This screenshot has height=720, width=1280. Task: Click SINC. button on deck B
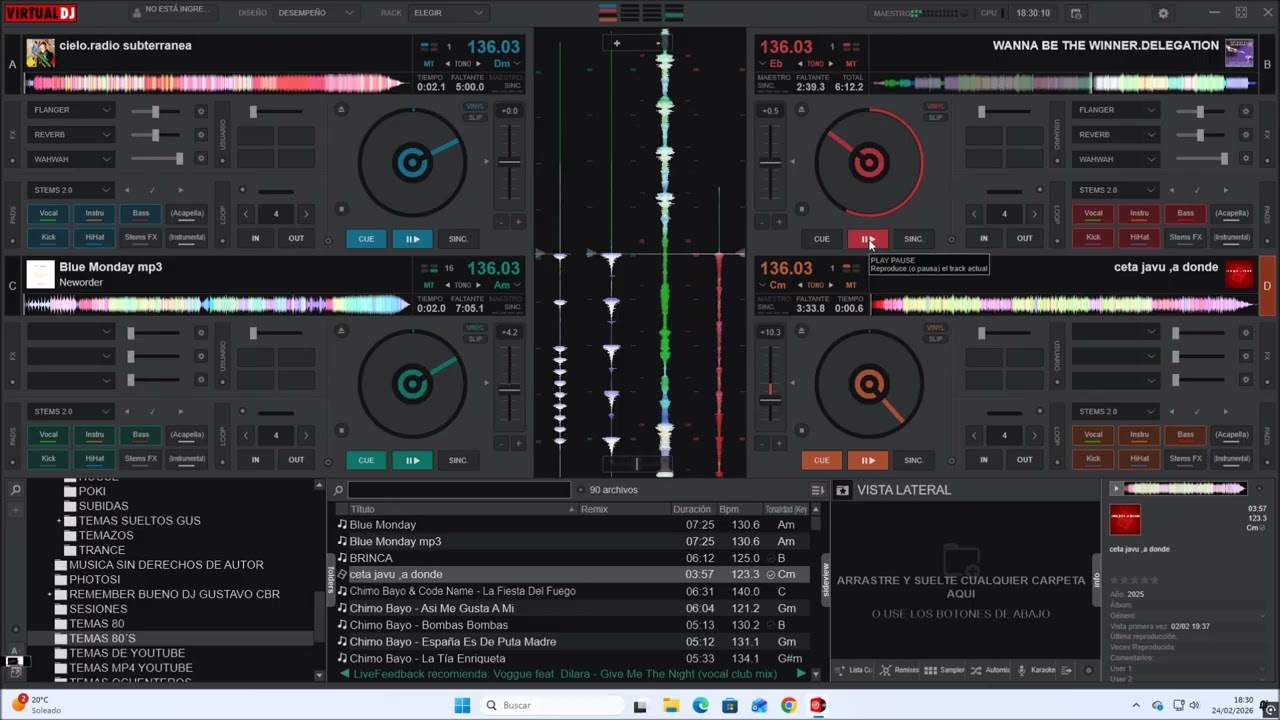(914, 239)
